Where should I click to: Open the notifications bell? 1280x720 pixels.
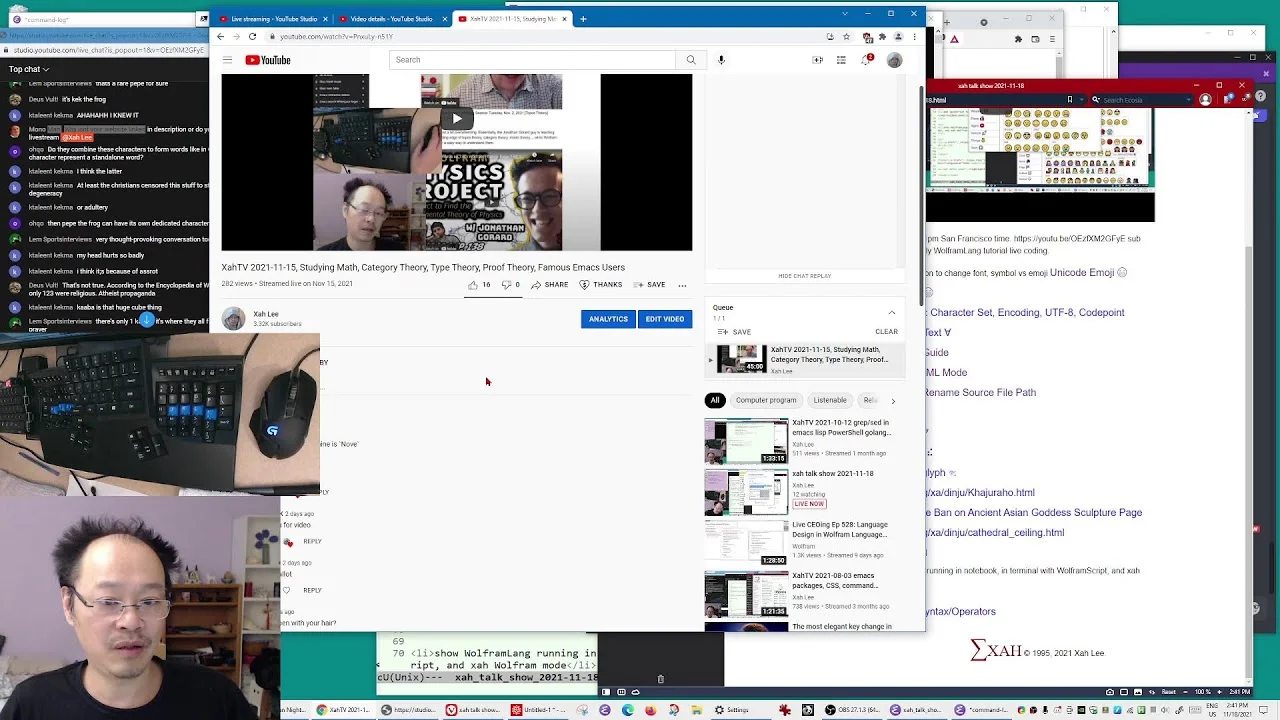(x=866, y=60)
